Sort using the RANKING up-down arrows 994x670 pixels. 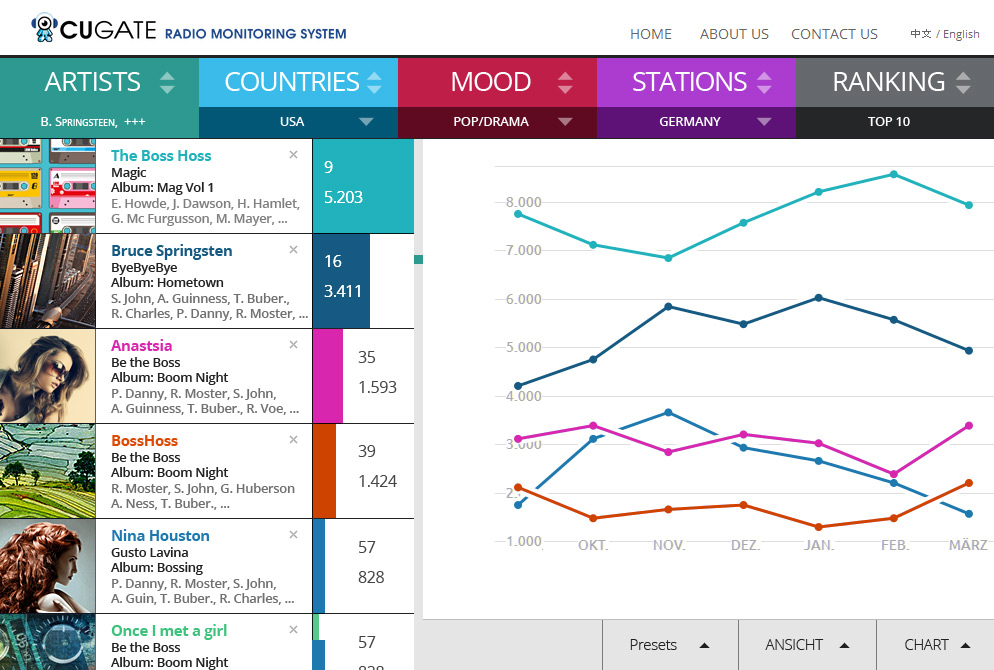(x=963, y=82)
